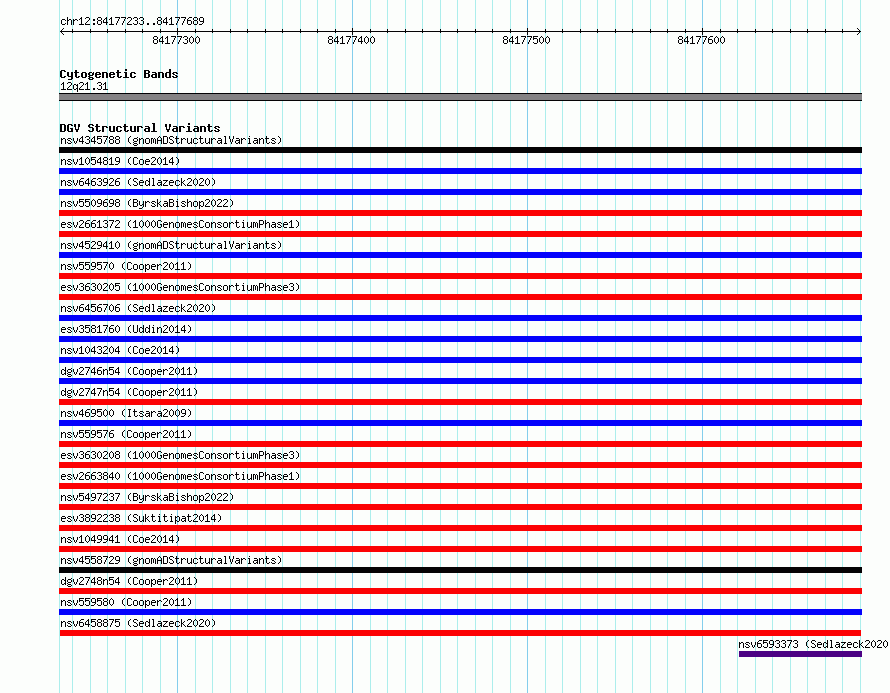The image size is (890, 693).
Task: Open variant esv3630205 (1000GenomesConsortiumPhase3)
Action: (x=180, y=287)
